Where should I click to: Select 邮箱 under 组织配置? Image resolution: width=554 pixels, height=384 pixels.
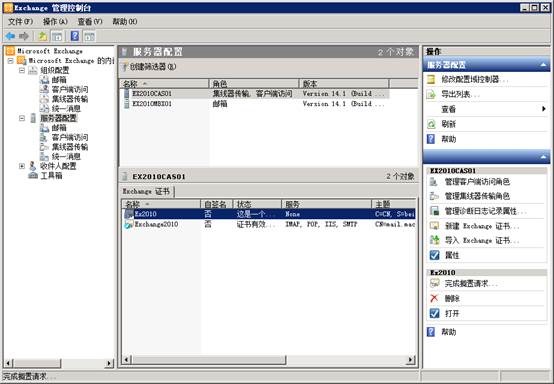click(59, 80)
